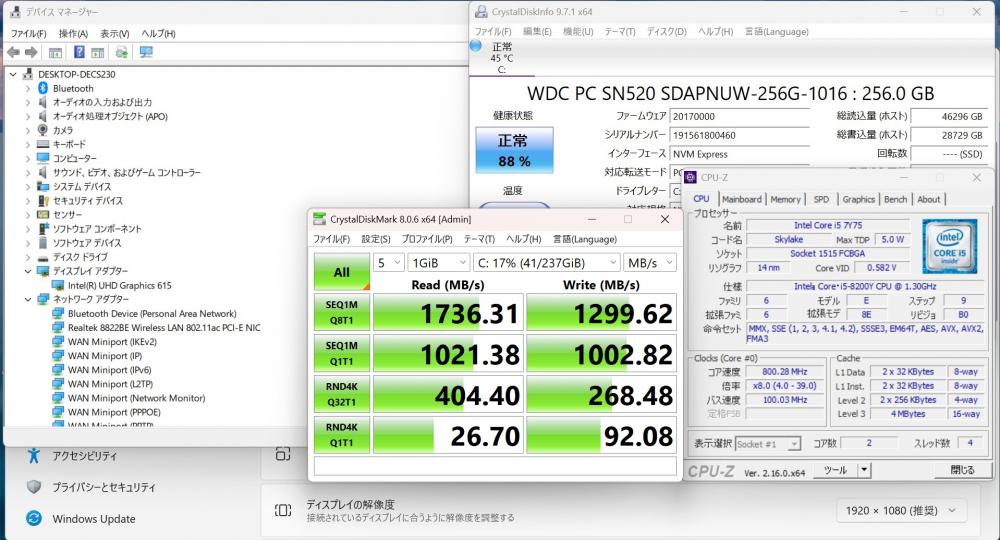Click the ファームウェア field showing 20170000
1000x540 pixels.
pos(739,117)
